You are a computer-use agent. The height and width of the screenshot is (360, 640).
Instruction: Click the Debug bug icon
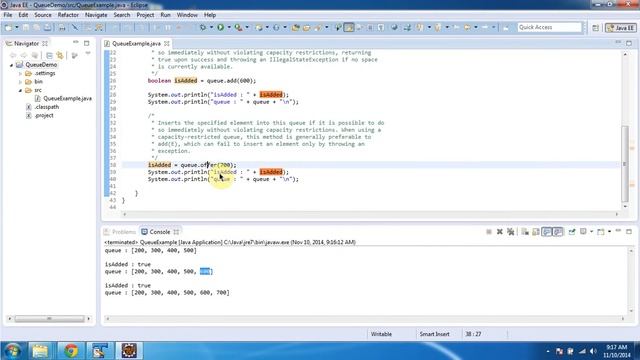pos(203,27)
